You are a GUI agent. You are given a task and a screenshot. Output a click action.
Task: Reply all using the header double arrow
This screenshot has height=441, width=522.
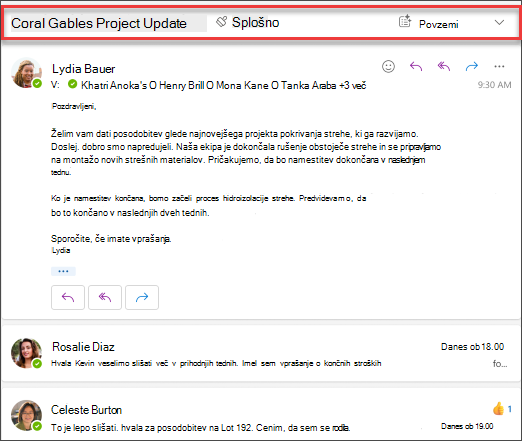(444, 66)
